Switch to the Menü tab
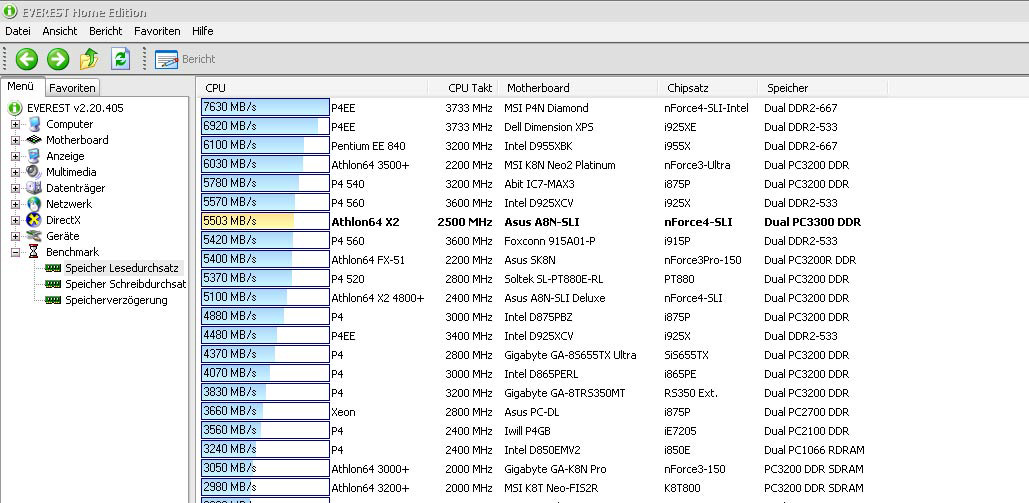The image size is (1029, 503). [x=21, y=86]
